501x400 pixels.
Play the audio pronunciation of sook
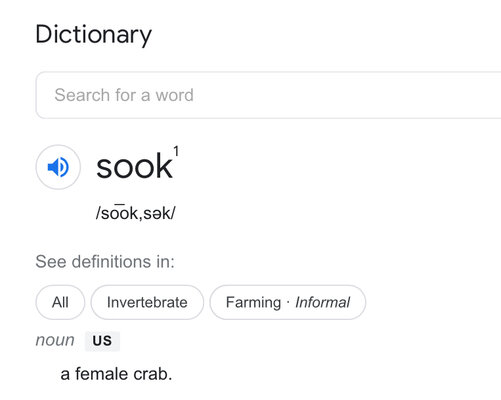tap(58, 167)
